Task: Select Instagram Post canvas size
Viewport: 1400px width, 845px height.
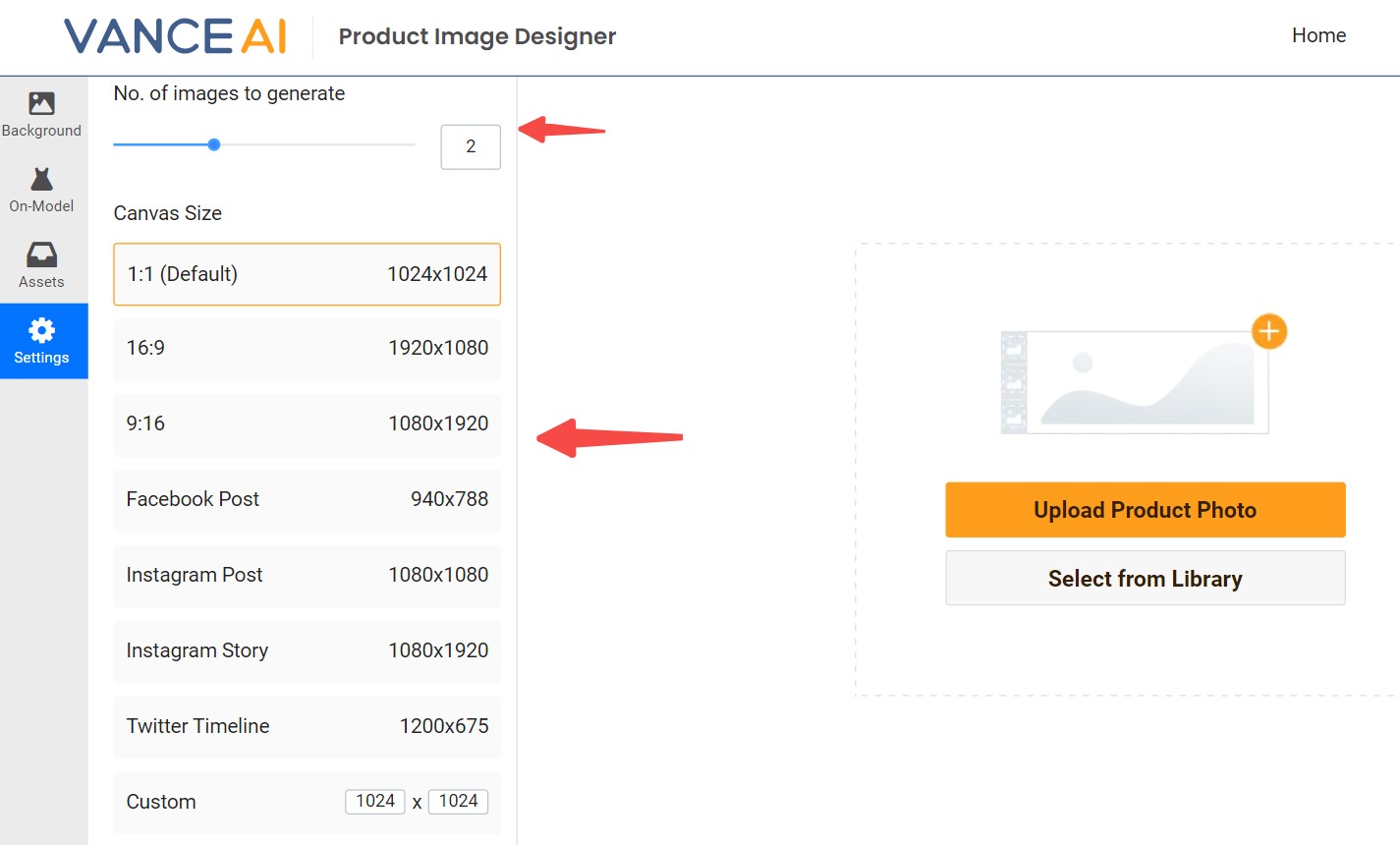Action: [307, 575]
